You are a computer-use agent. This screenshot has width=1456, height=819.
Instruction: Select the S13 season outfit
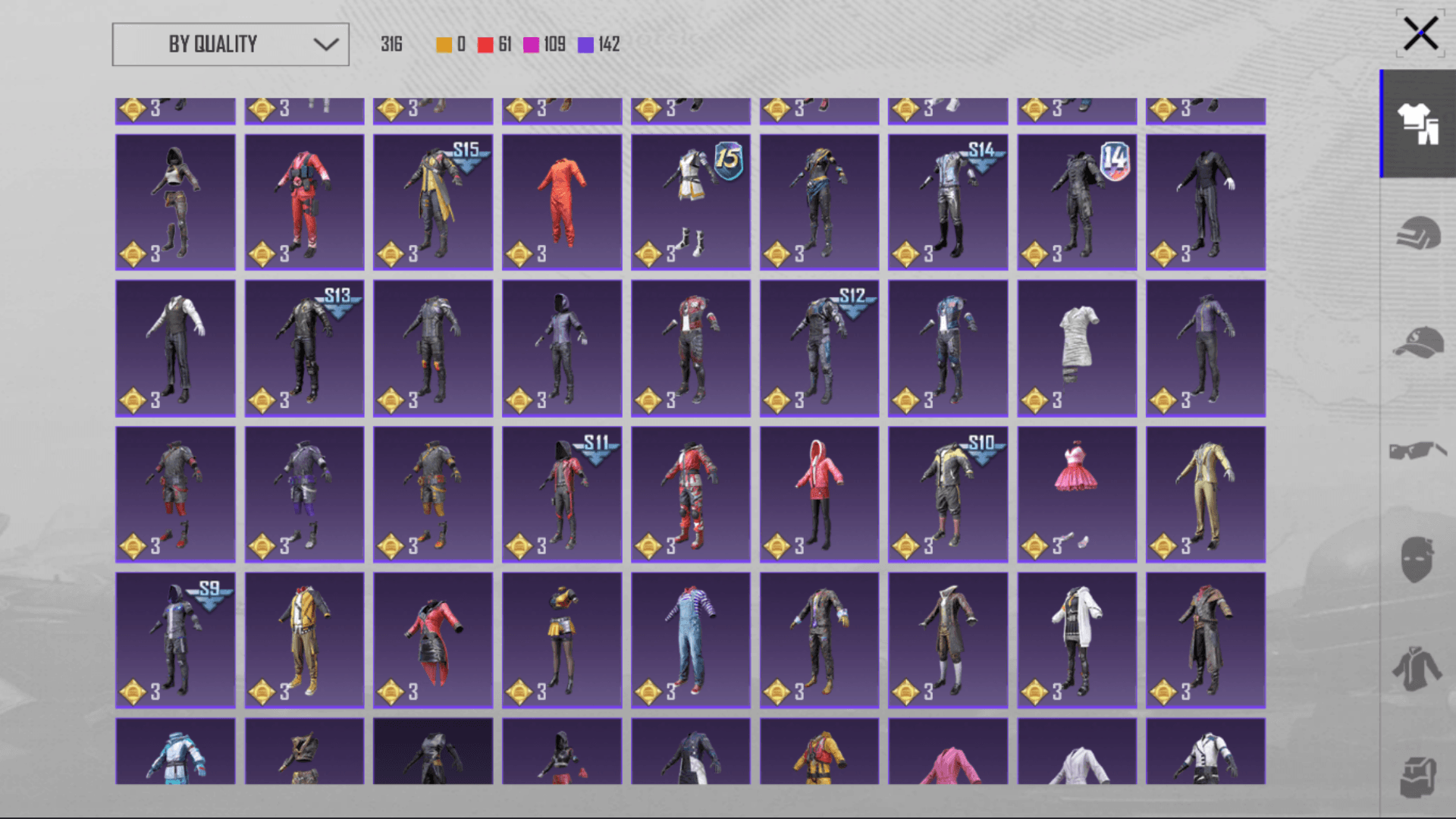tap(304, 348)
